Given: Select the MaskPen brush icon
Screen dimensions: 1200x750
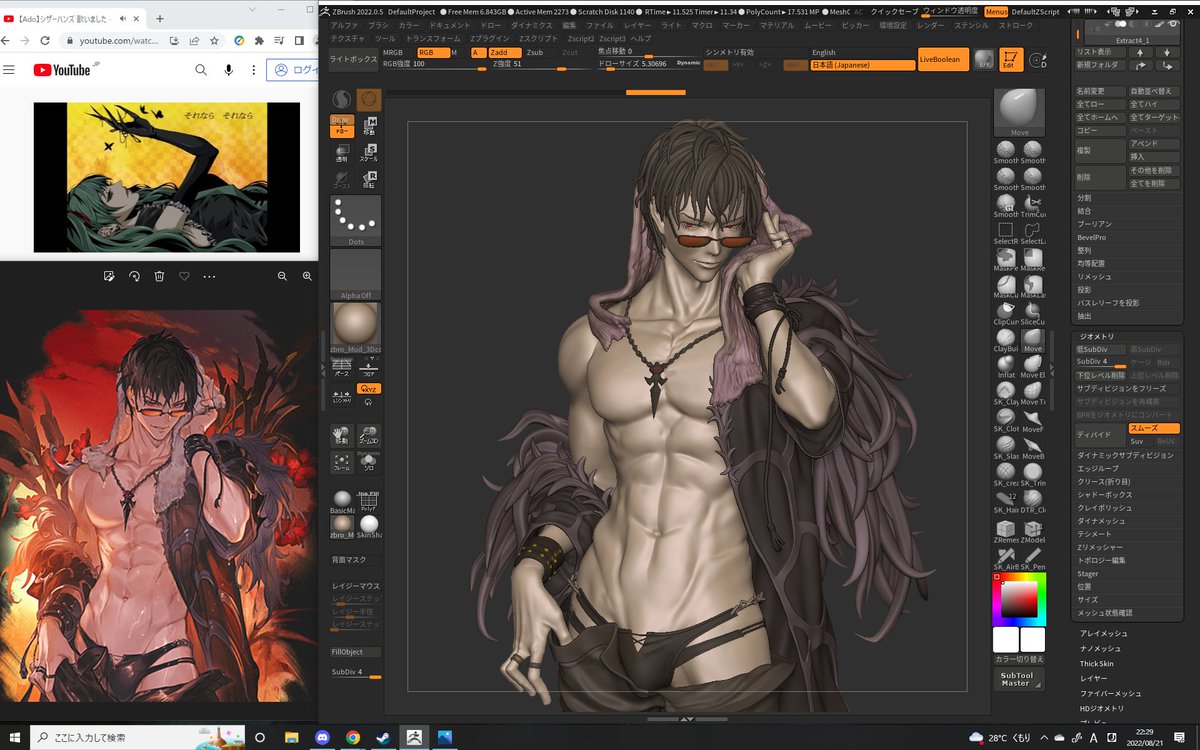Looking at the screenshot, I should [x=1006, y=260].
